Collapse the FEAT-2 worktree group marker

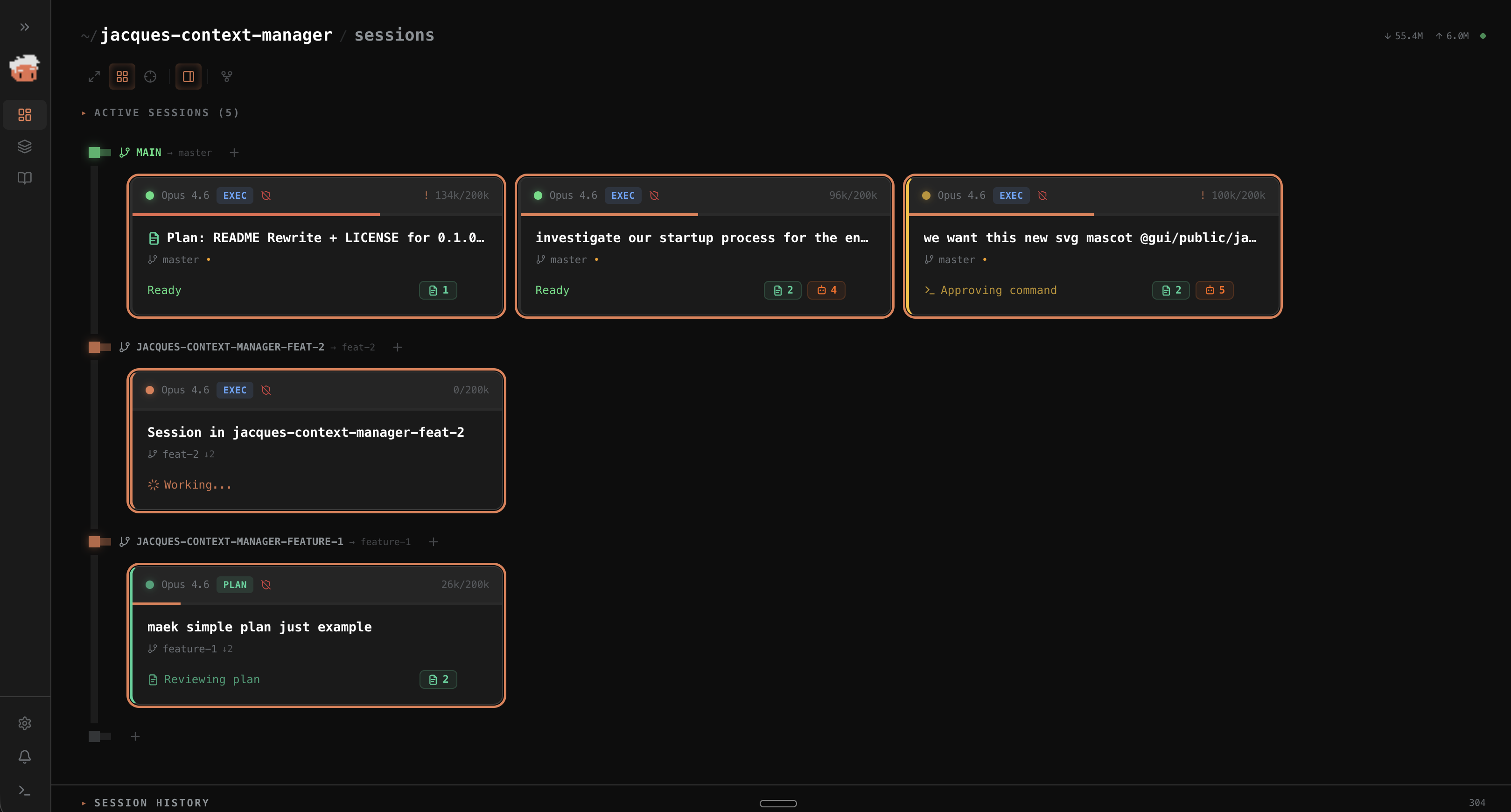tap(99, 347)
